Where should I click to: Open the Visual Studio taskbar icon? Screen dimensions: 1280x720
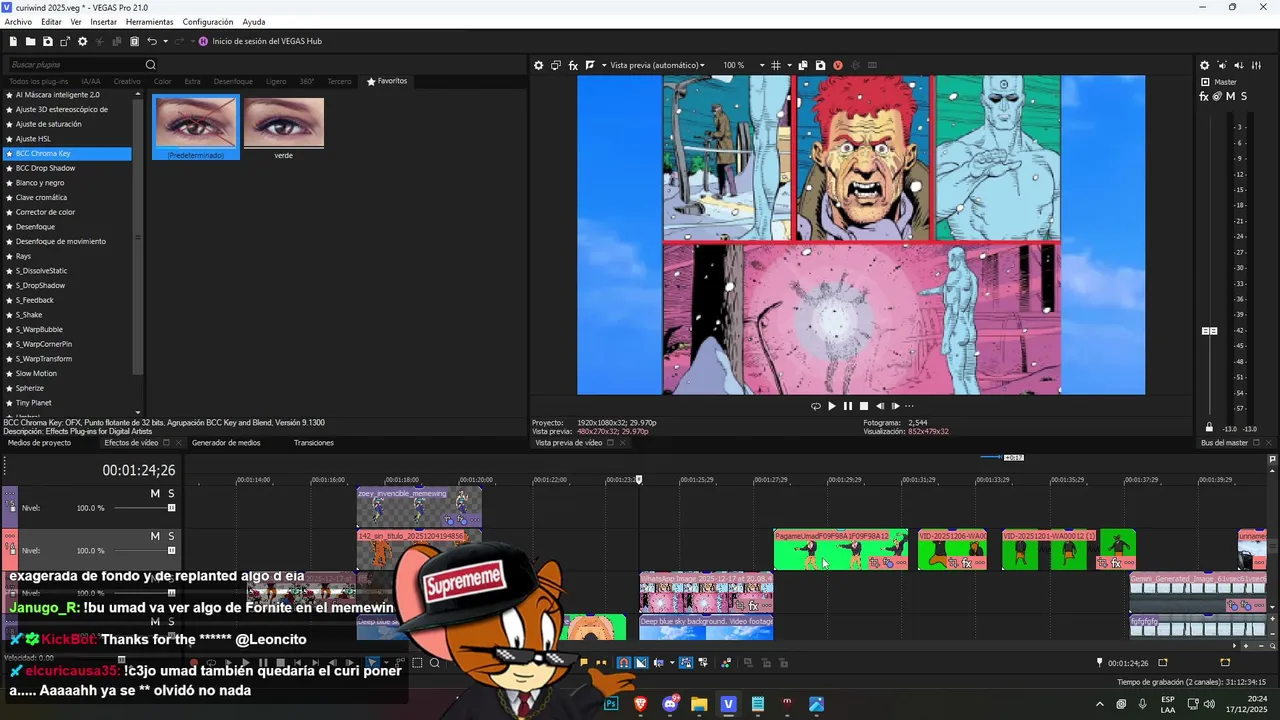[728, 704]
